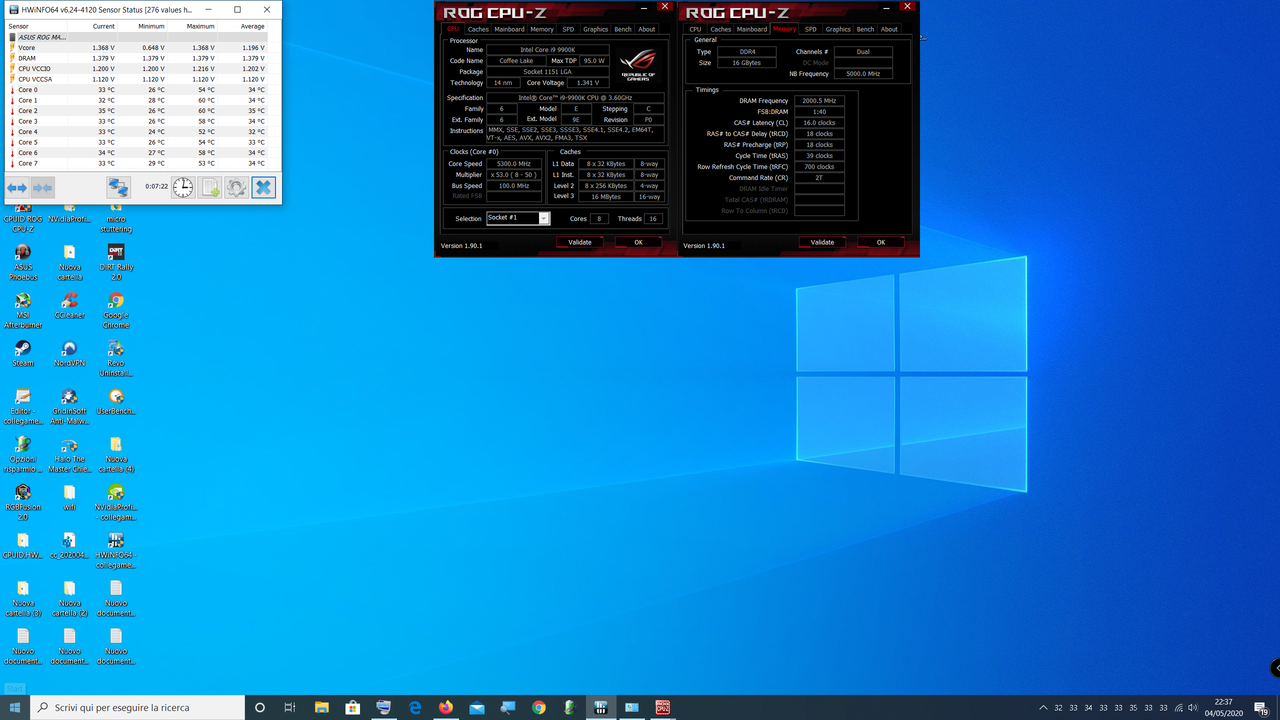Click the remote sensor monitoring icon in HWiNFO
This screenshot has height=720, width=1280.
pos(119,188)
